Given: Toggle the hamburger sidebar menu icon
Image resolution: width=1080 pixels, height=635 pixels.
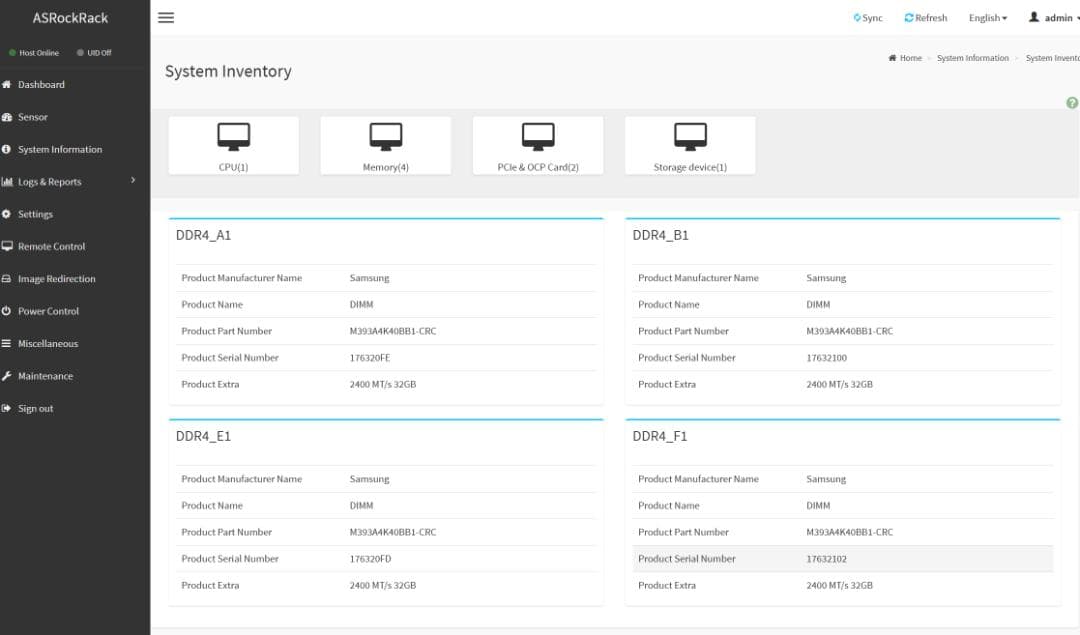Looking at the screenshot, I should 166,18.
